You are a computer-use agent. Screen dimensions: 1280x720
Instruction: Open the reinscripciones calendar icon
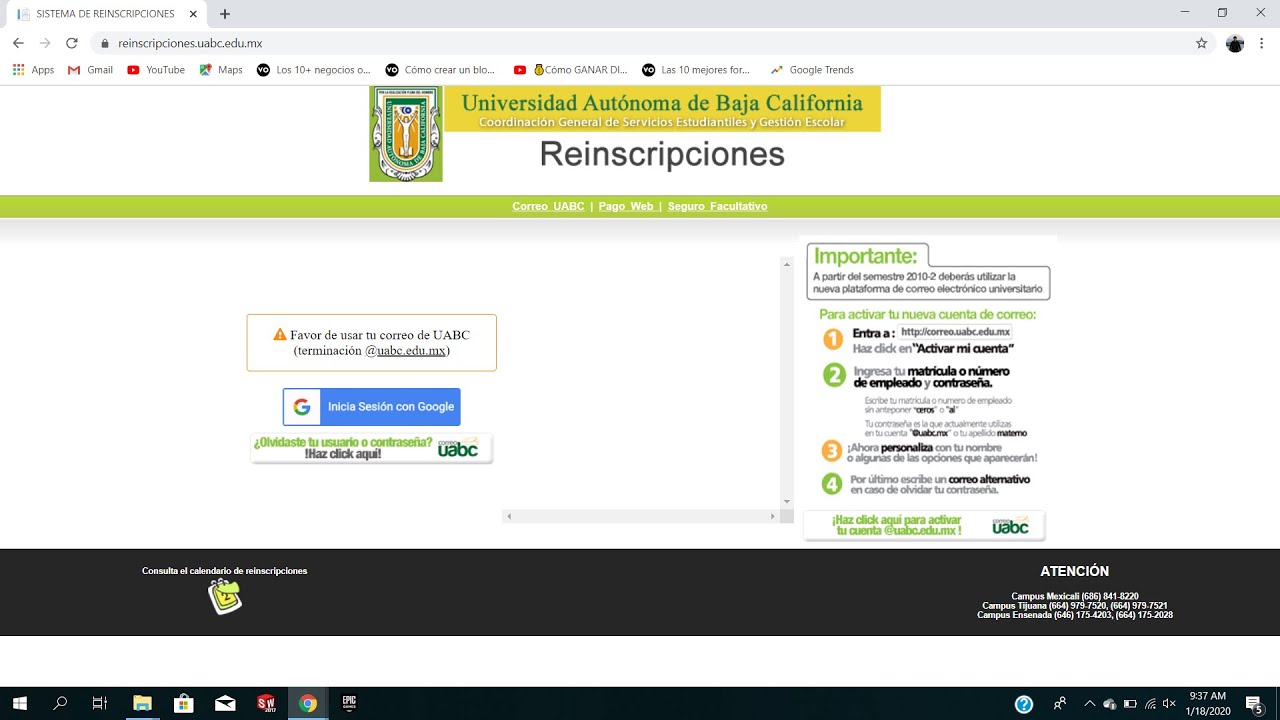pos(225,597)
